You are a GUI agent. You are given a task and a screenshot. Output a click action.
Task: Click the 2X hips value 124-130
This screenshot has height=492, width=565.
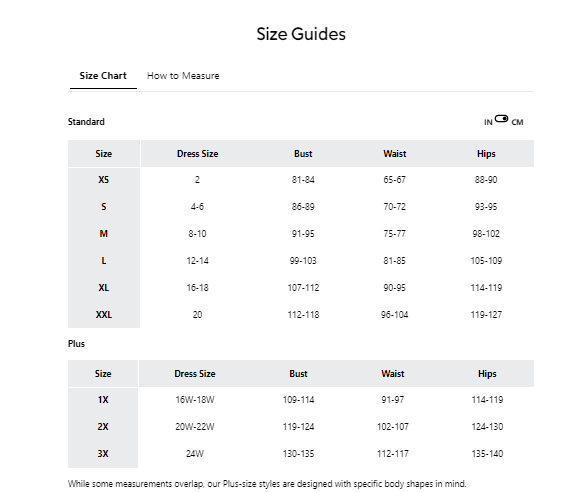(487, 427)
